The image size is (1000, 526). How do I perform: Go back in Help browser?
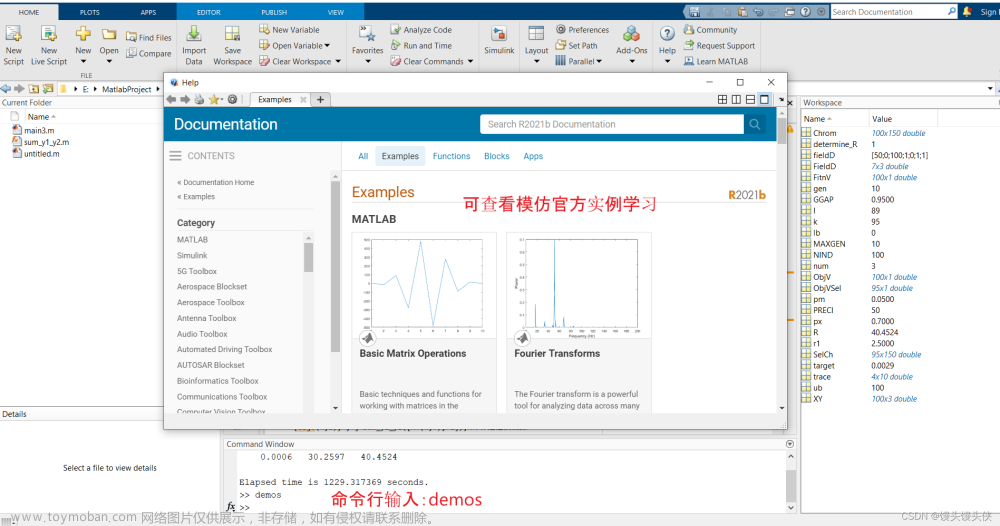point(171,99)
